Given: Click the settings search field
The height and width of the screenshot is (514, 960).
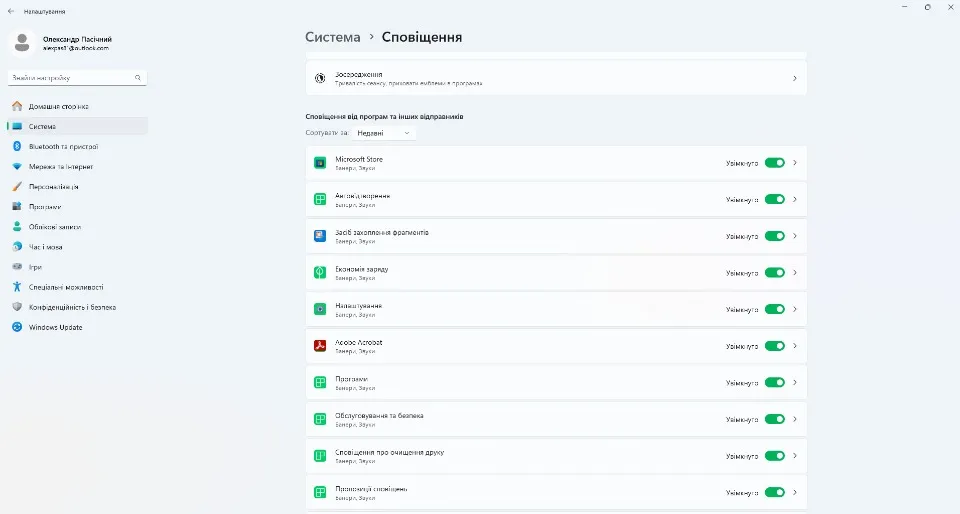Looking at the screenshot, I should coord(70,77).
